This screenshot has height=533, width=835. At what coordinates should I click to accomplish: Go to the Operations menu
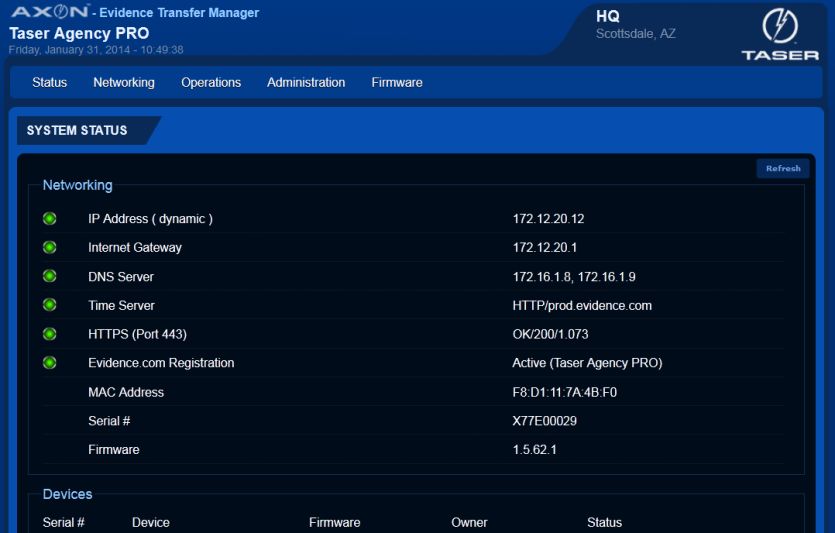pos(211,83)
